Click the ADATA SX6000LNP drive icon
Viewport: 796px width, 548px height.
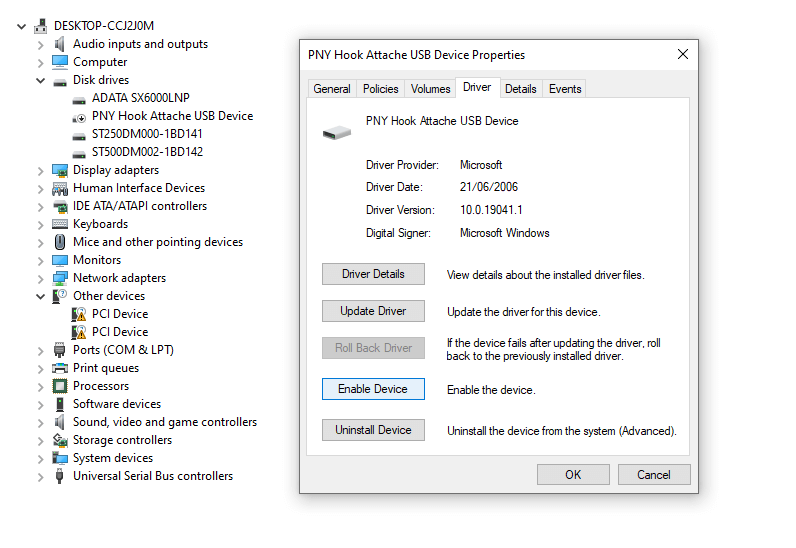point(79,99)
